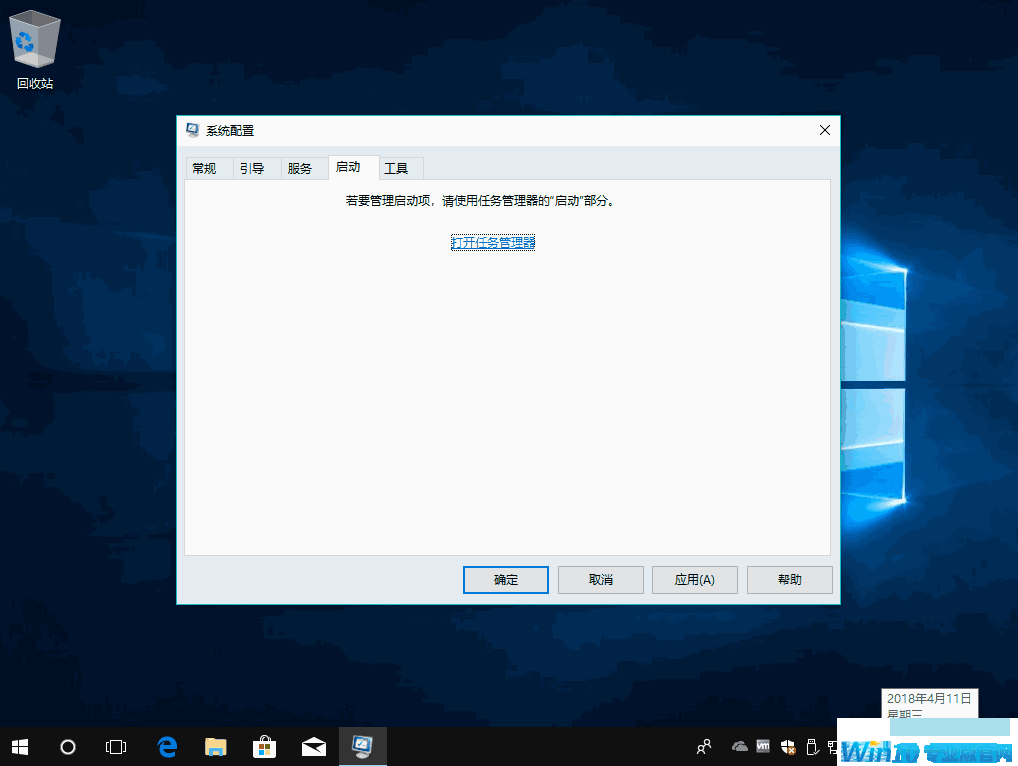The image size is (1018, 766).
Task: Click System Configuration taskbar icon
Action: point(362,746)
